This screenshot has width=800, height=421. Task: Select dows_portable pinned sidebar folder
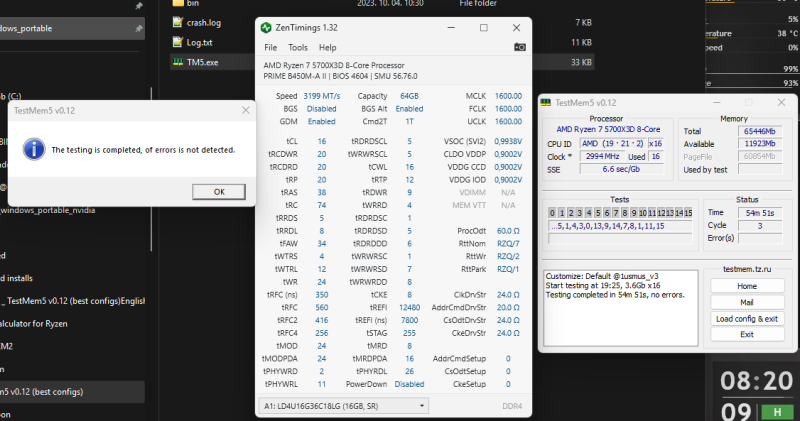point(71,29)
